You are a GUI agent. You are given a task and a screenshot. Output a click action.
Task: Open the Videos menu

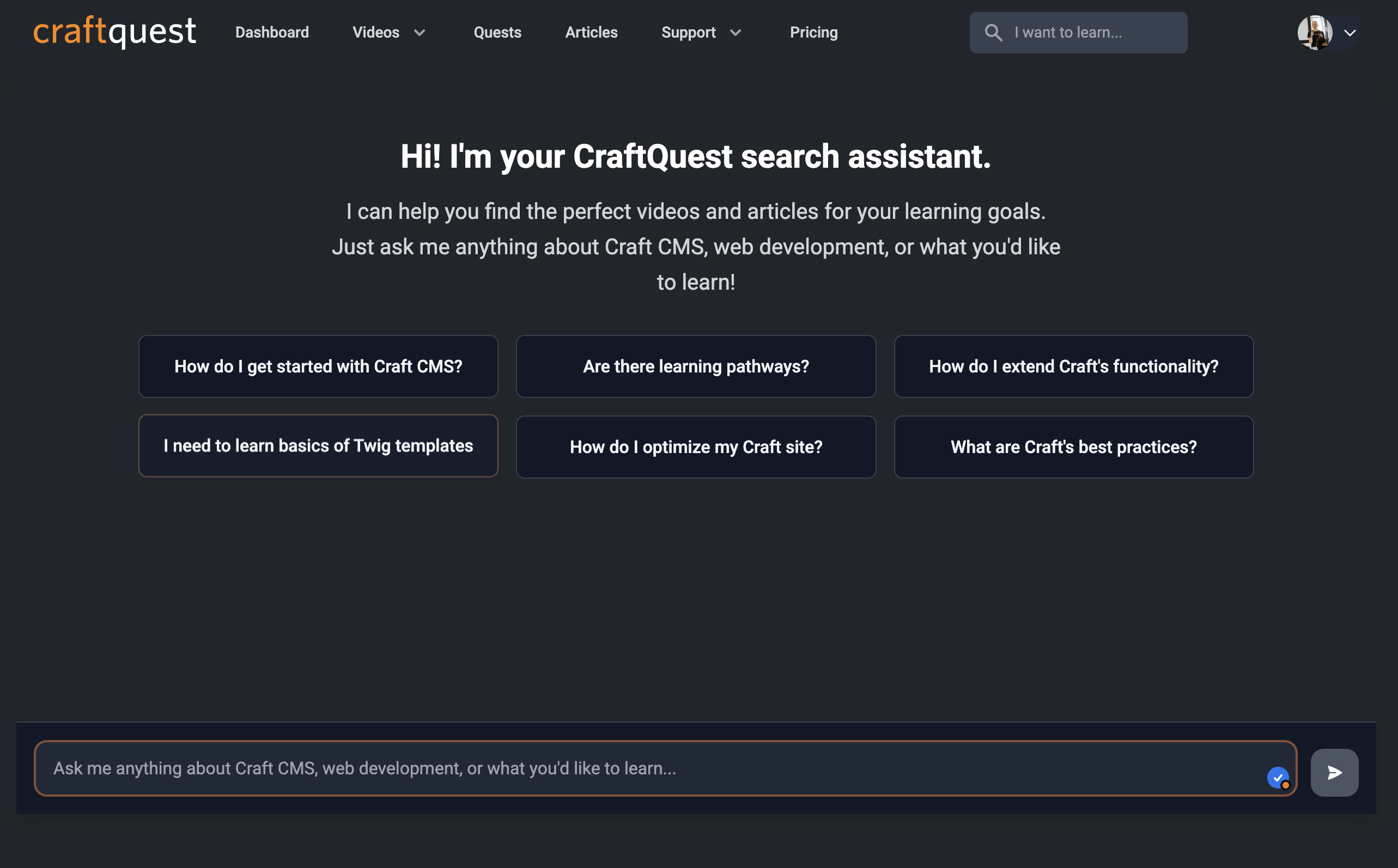[375, 33]
